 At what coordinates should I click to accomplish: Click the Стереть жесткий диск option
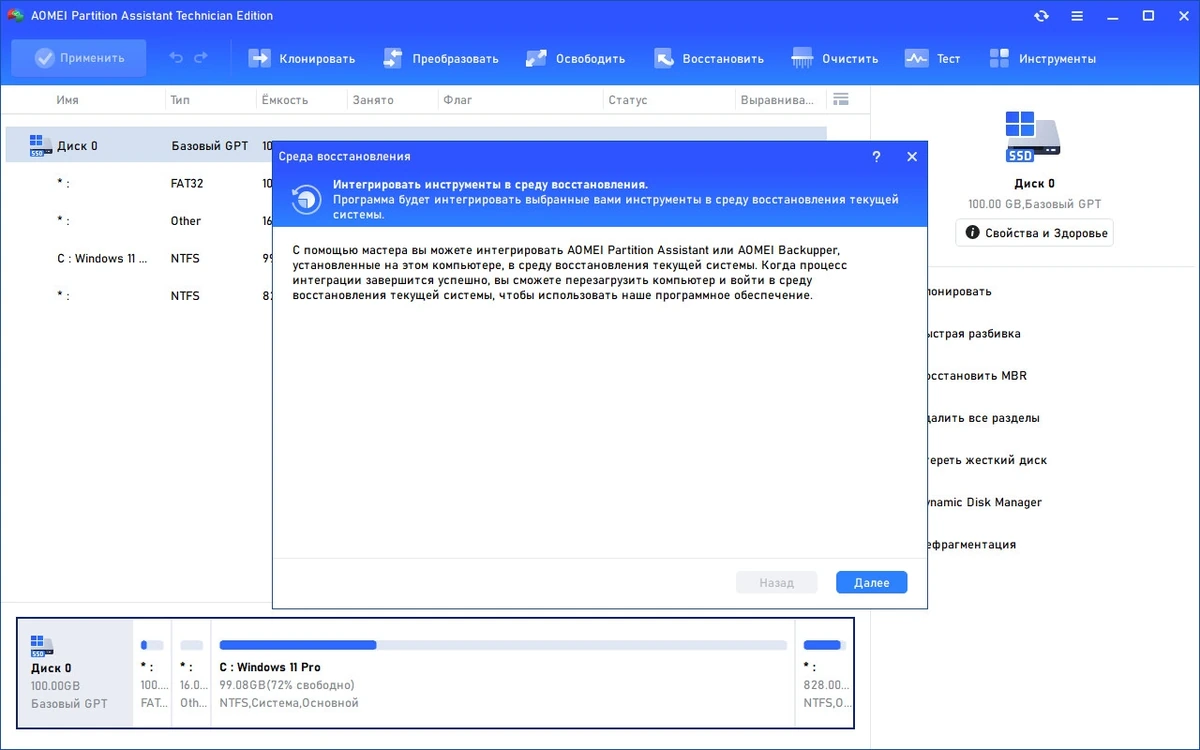(x=986, y=460)
